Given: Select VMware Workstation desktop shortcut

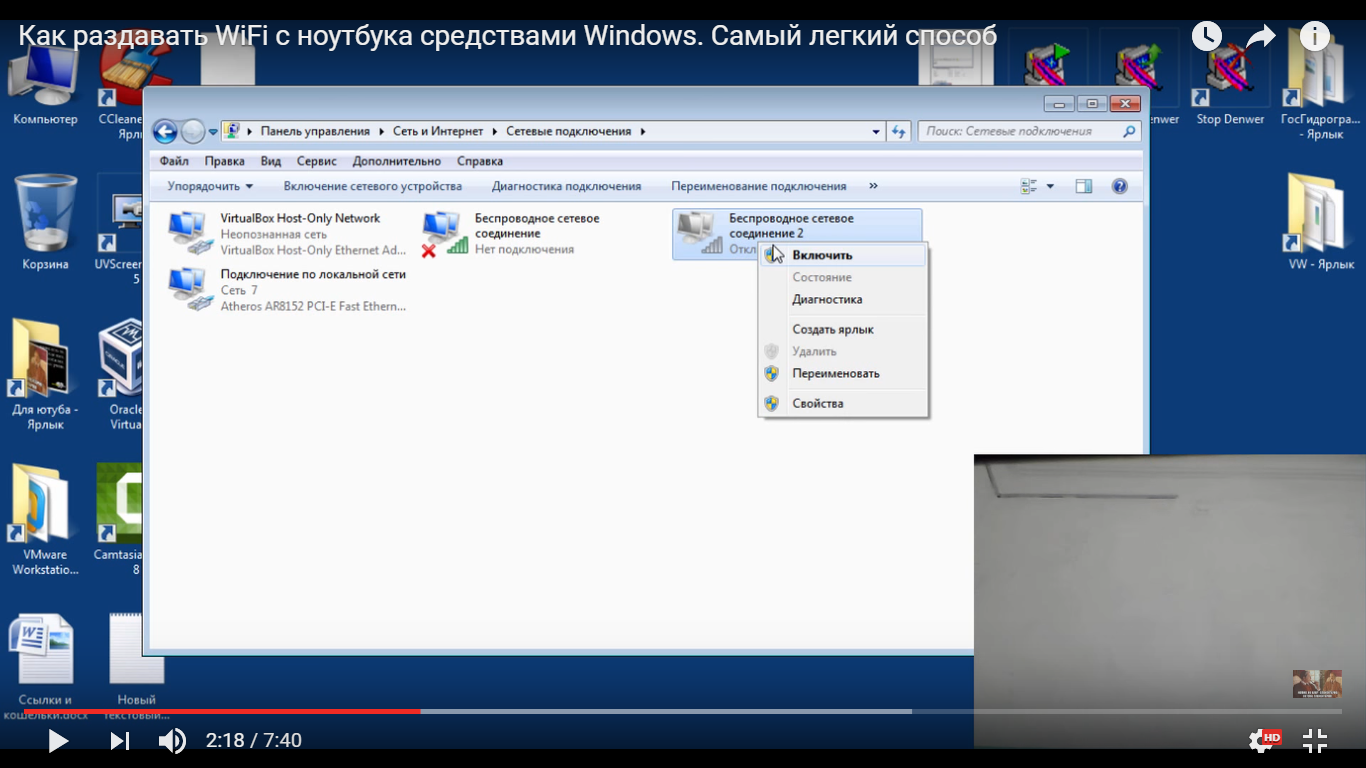Looking at the screenshot, I should coord(45,520).
